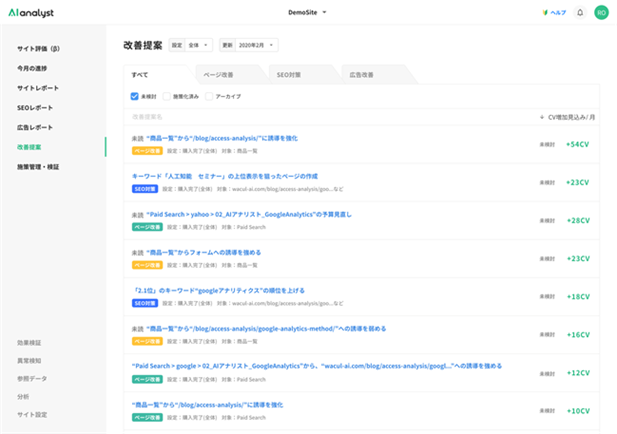Viewport: 617px width, 434px height.
Task: Click the ヘルプ help link
Action: point(558,13)
